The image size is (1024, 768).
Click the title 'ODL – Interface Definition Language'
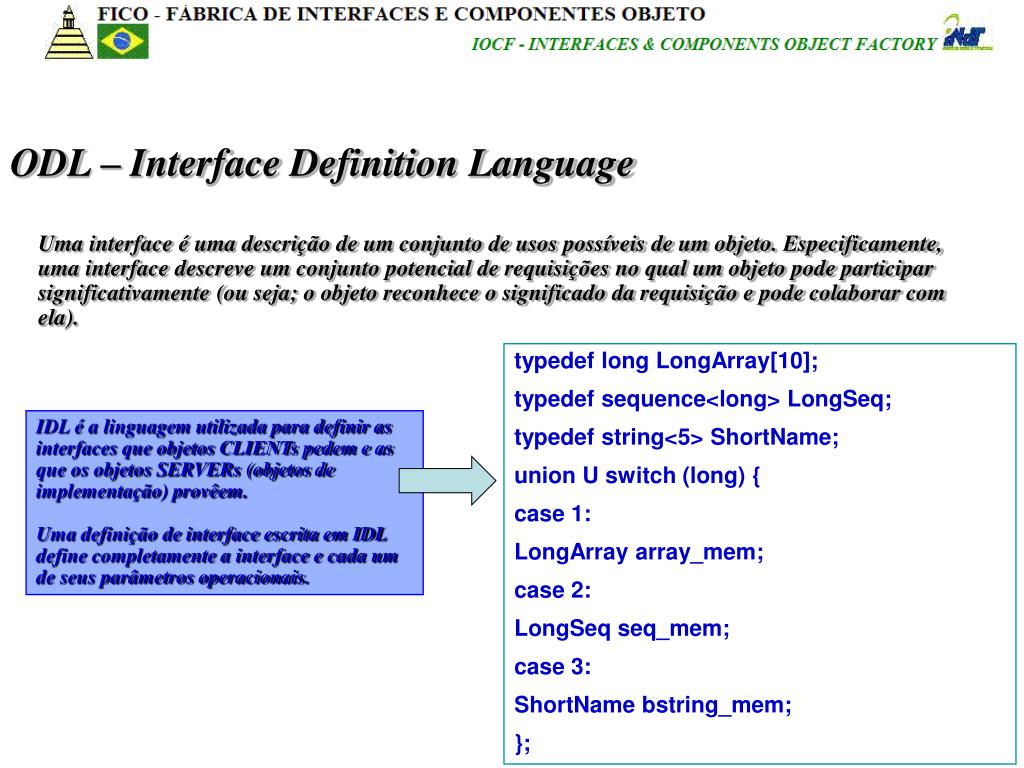(323, 163)
